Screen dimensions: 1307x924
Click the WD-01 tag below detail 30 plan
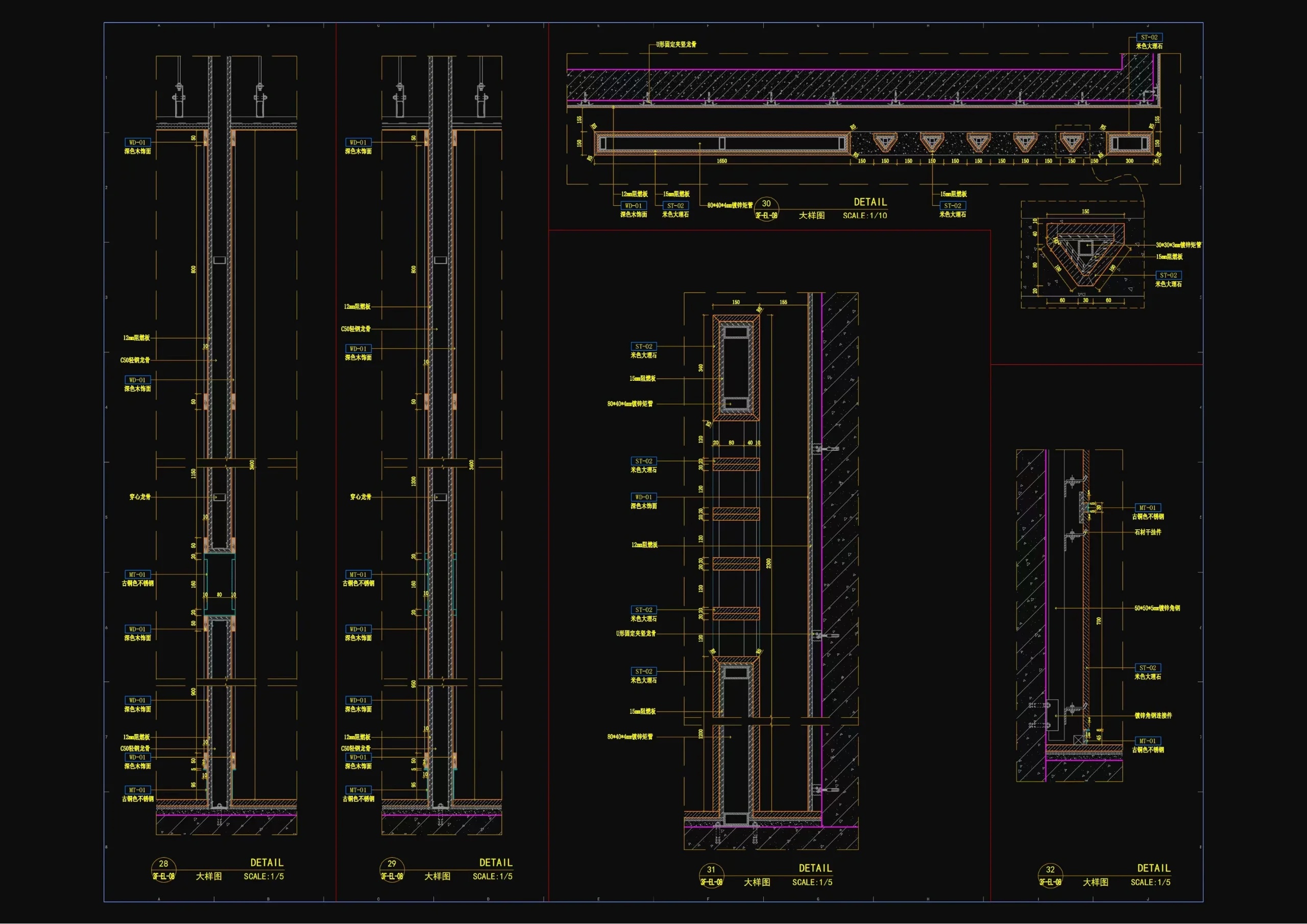point(633,206)
